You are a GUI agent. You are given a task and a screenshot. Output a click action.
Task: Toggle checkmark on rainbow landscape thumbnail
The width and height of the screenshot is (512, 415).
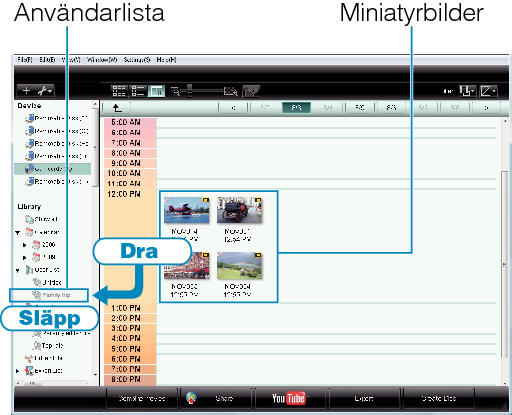[220, 255]
